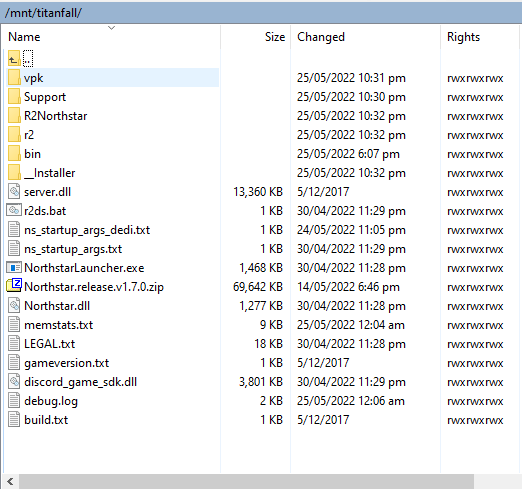Click the ns_startup_args_dedi.txt file icon
The image size is (522, 489).
[x=14, y=230]
